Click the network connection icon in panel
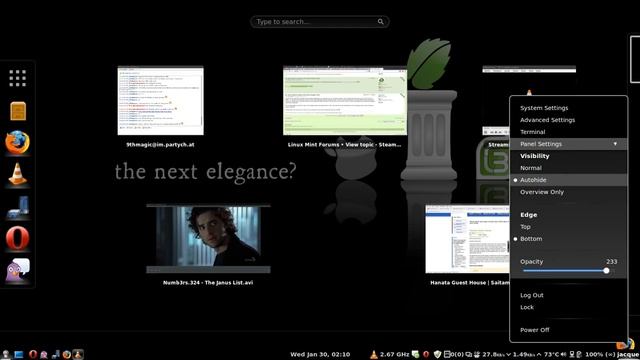The height and width of the screenshot is (360, 640). [572, 354]
